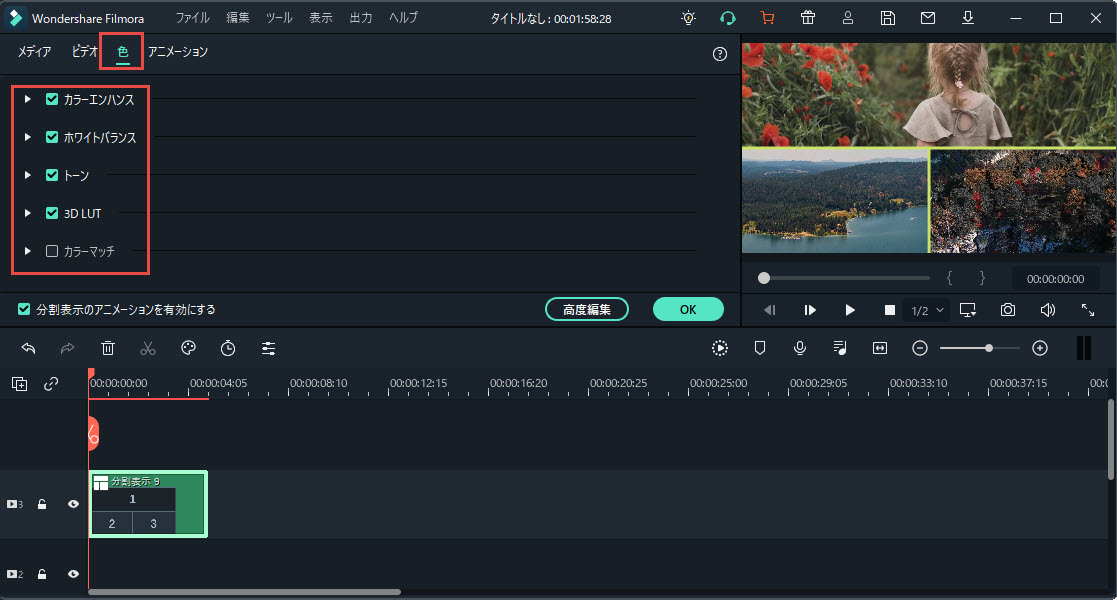This screenshot has width=1117, height=600.
Task: Click the timeline zoom slider handle
Action: (989, 348)
